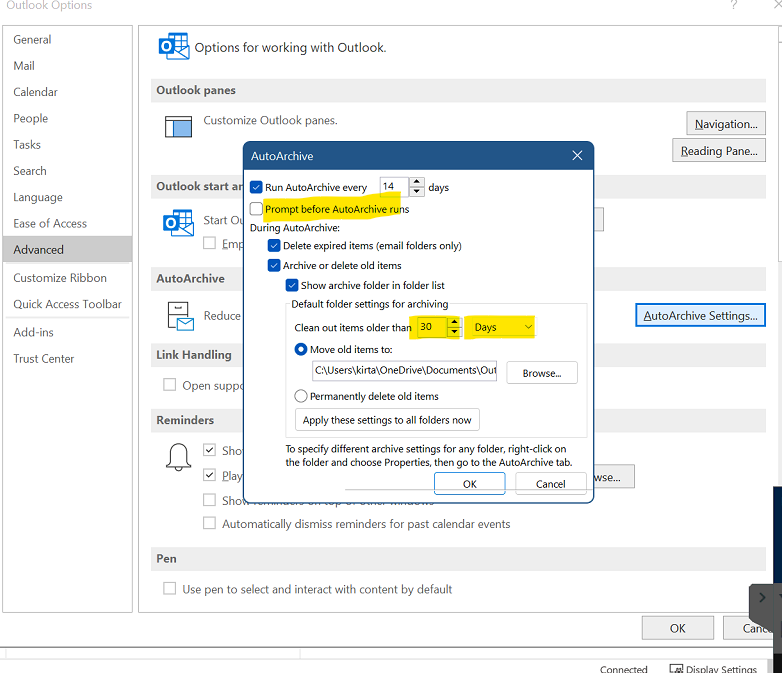Click Default folder settings for archiving label
The width and height of the screenshot is (782, 673).
(x=370, y=304)
